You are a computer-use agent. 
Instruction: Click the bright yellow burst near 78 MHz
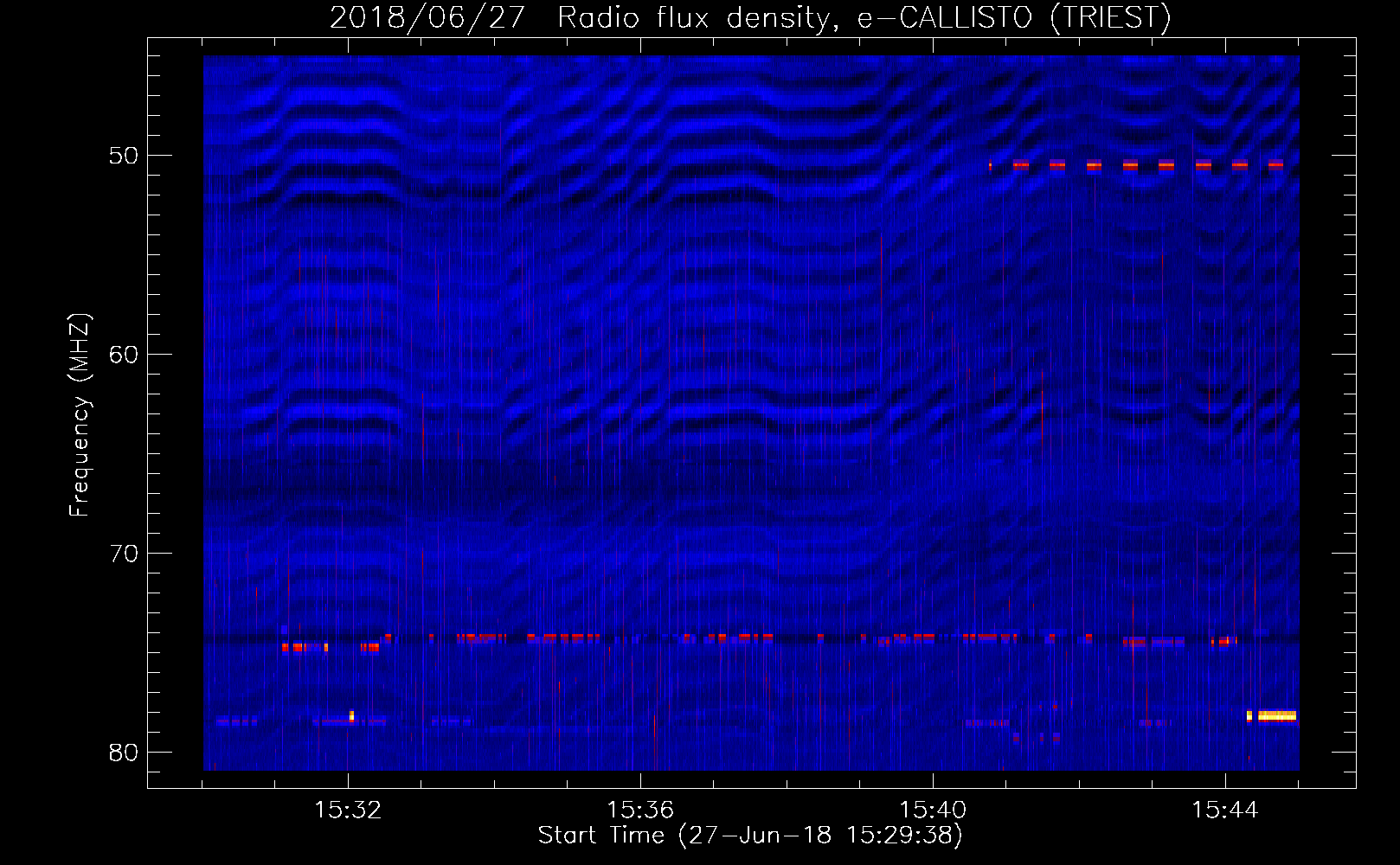click(1276, 715)
